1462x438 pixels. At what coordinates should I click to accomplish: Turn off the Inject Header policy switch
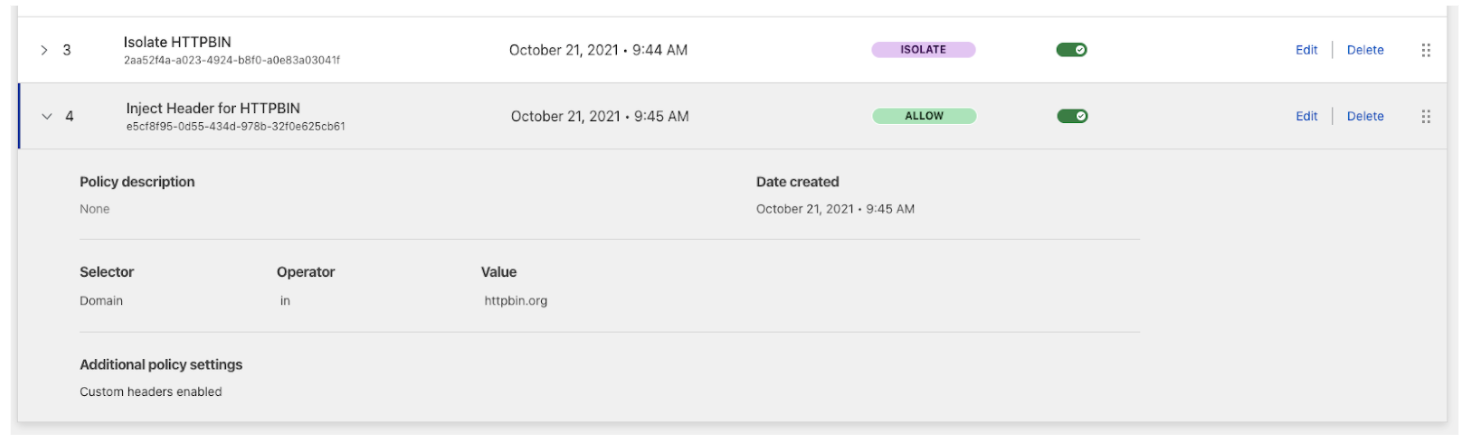coord(1072,116)
